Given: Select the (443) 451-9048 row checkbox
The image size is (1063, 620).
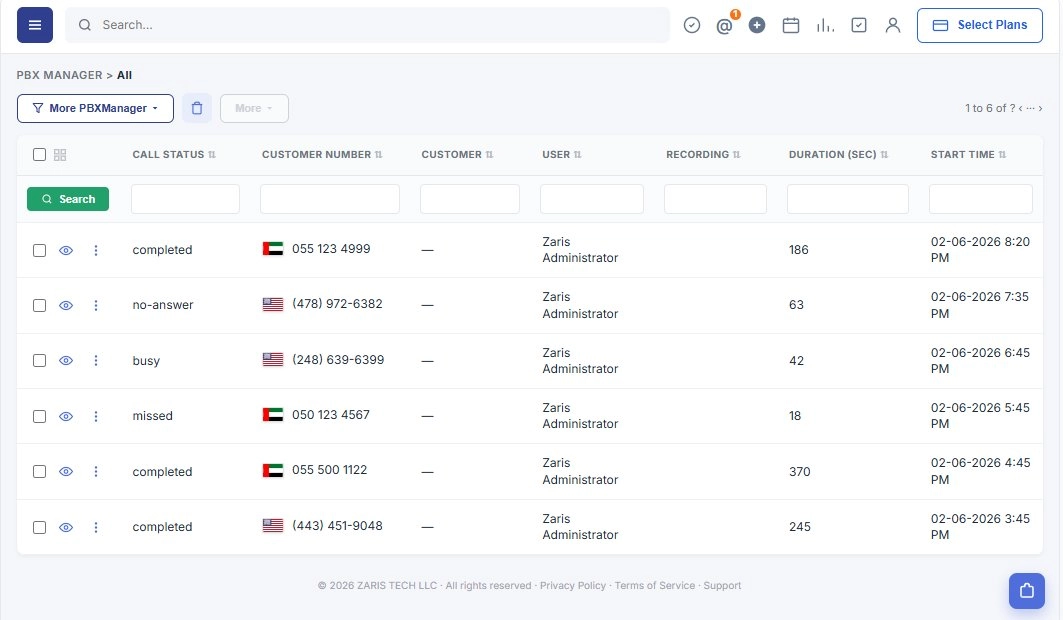Looking at the screenshot, I should (x=39, y=527).
